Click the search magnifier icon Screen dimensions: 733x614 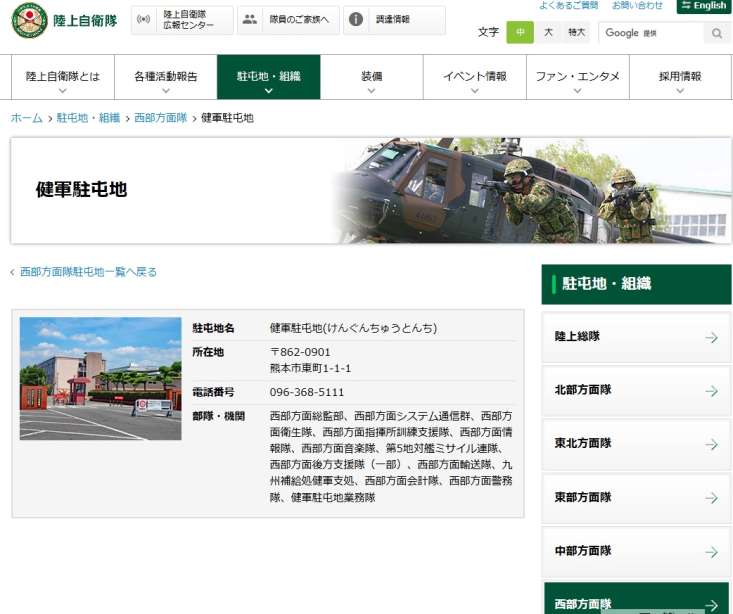pos(716,33)
